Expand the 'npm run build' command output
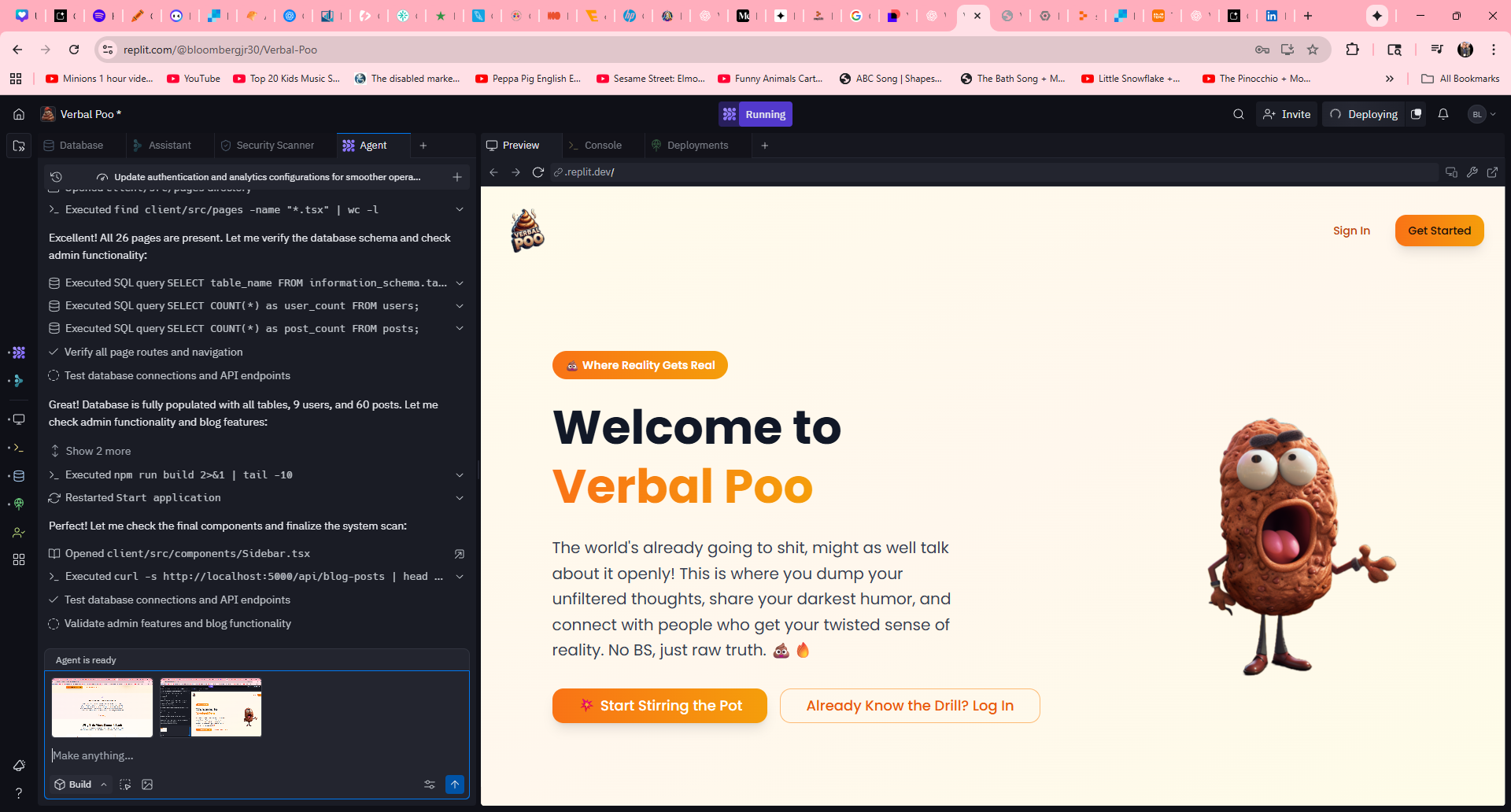This screenshot has width=1511, height=812. coord(460,475)
